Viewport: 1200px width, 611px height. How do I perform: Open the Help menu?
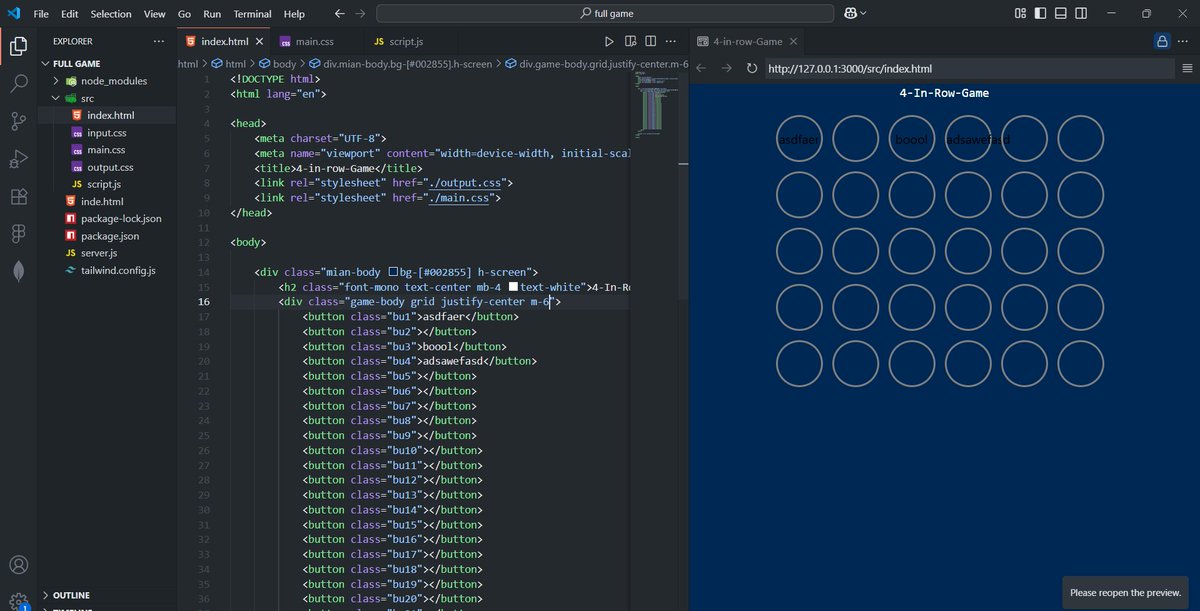tap(294, 14)
